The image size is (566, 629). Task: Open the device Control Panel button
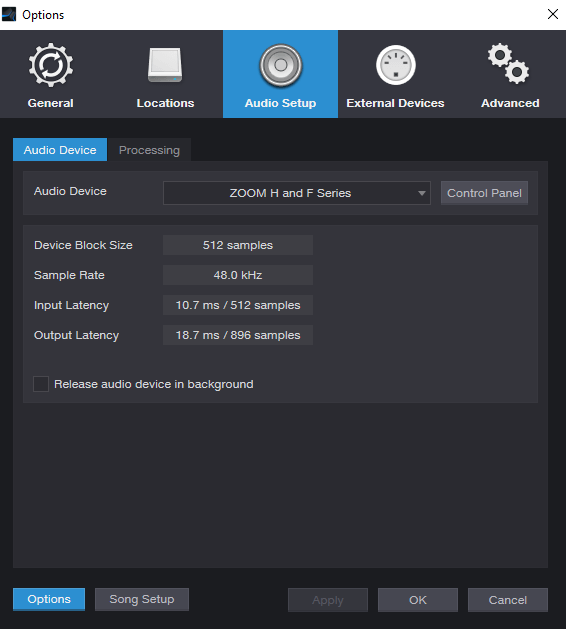point(484,193)
